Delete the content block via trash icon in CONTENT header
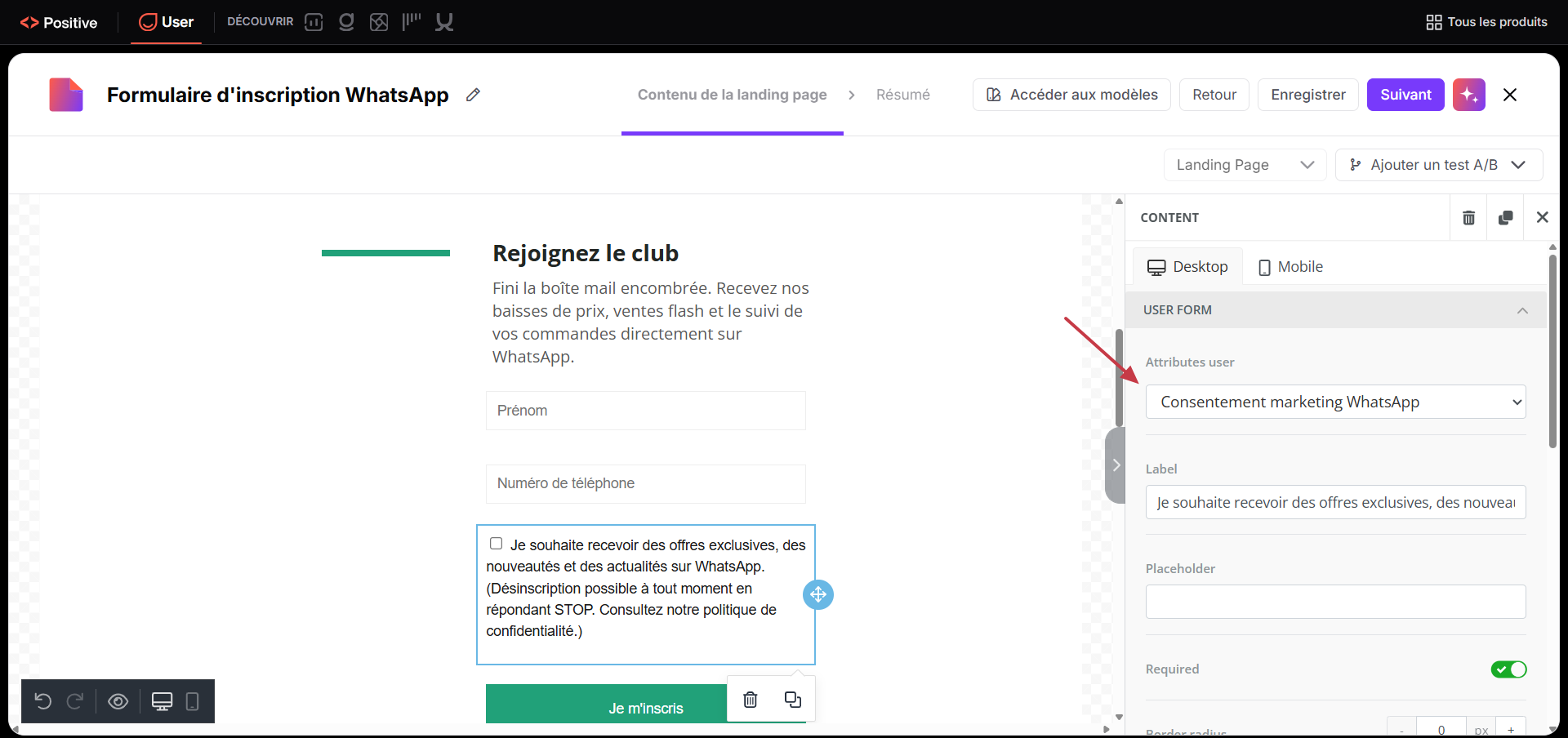 coord(1468,217)
